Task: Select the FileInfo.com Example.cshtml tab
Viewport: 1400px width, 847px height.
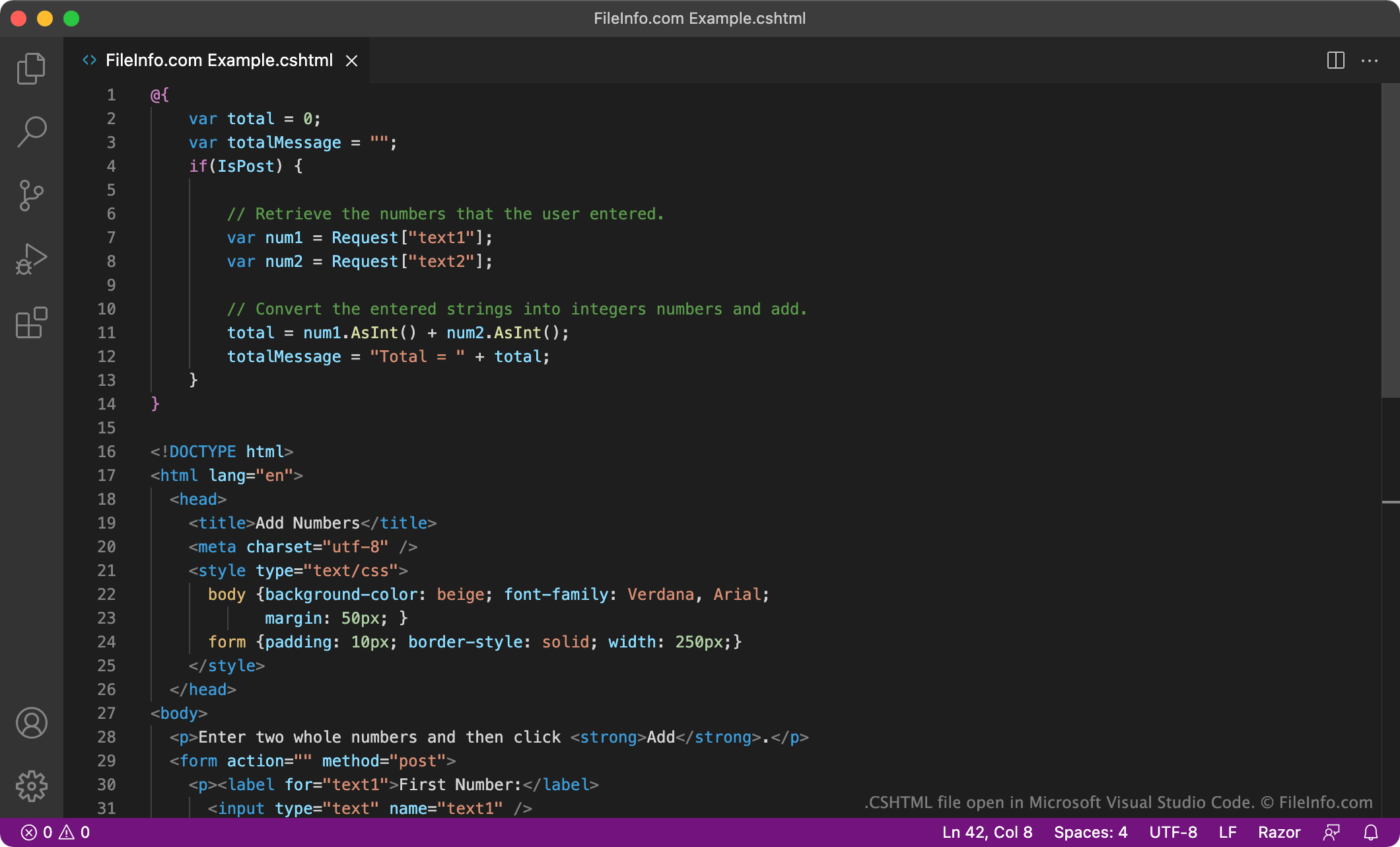Action: point(219,61)
